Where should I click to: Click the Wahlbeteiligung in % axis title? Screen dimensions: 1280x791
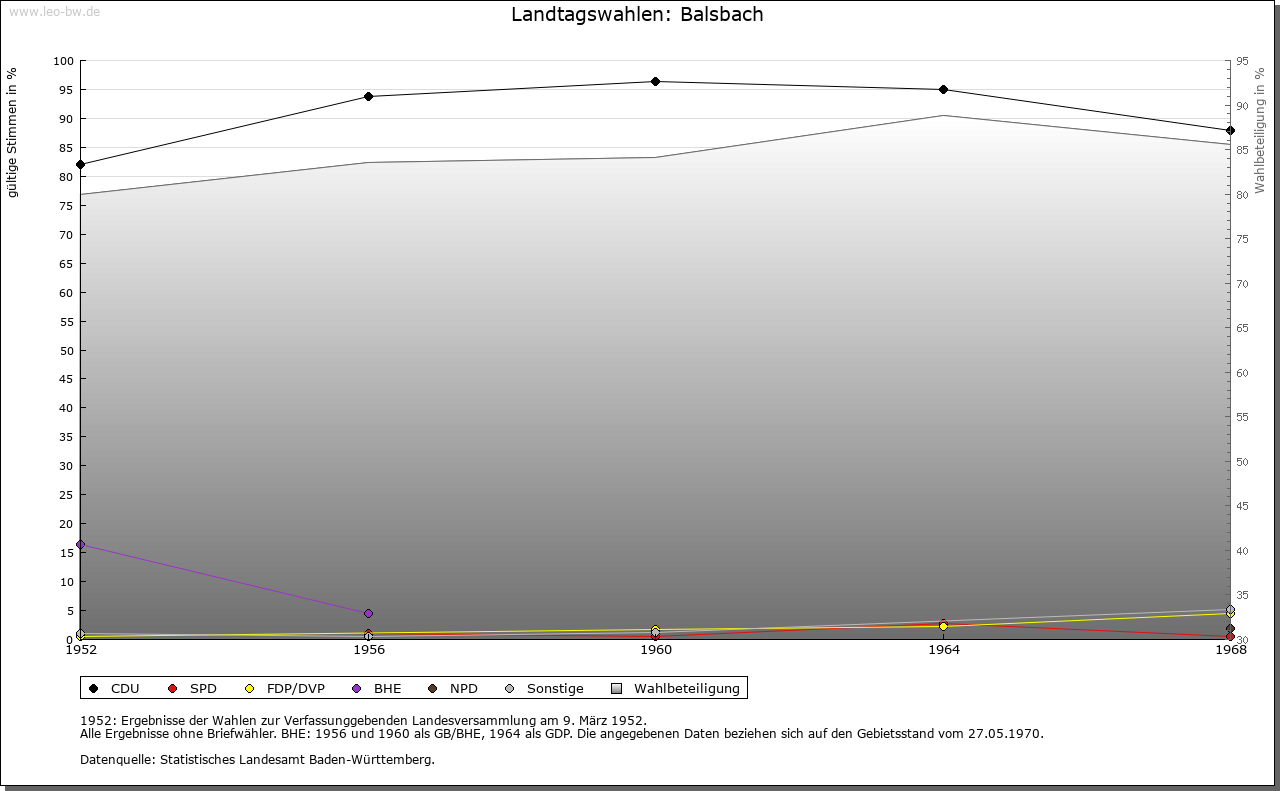tap(1260, 130)
